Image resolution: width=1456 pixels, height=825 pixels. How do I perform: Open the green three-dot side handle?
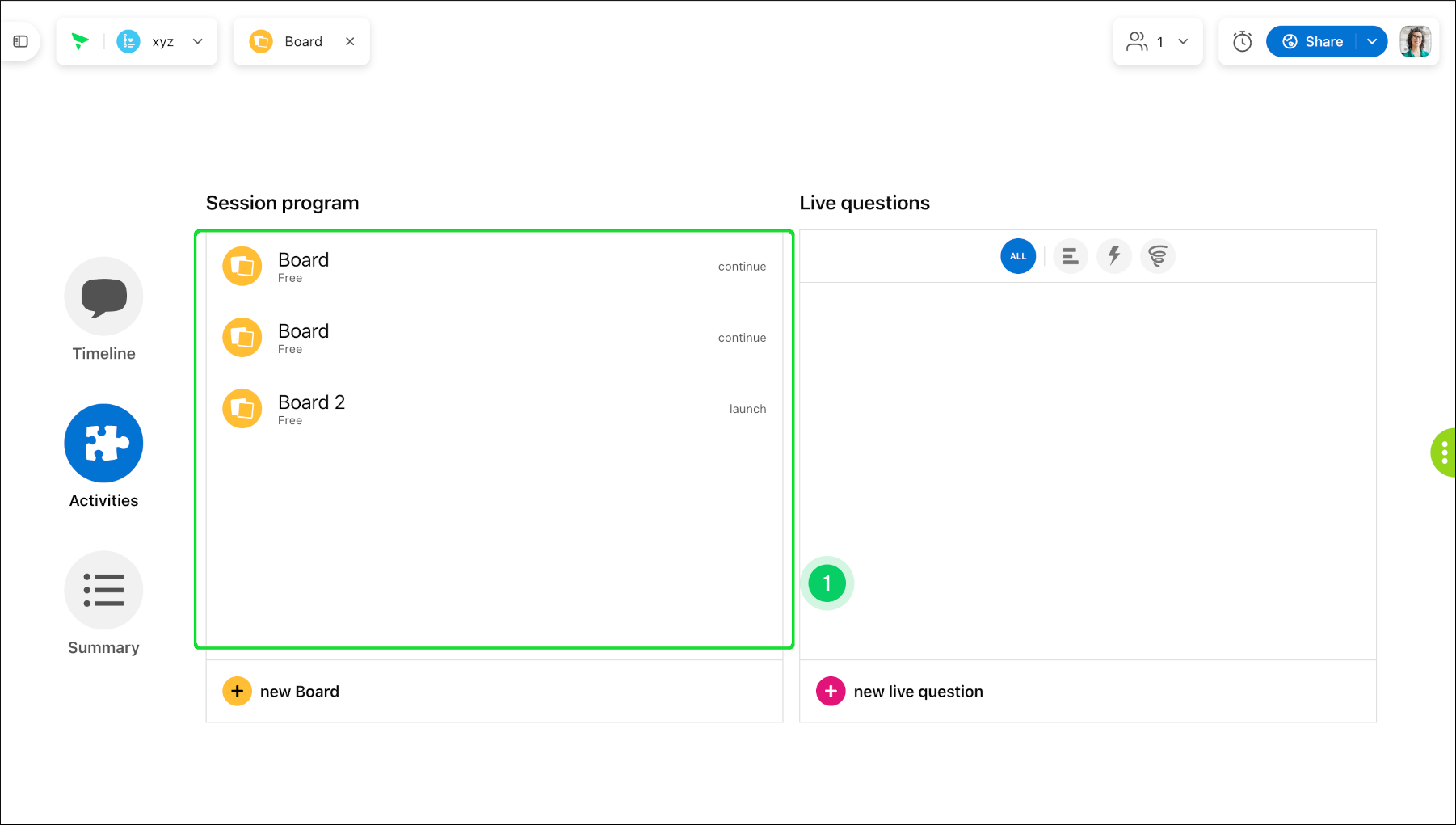click(x=1444, y=452)
